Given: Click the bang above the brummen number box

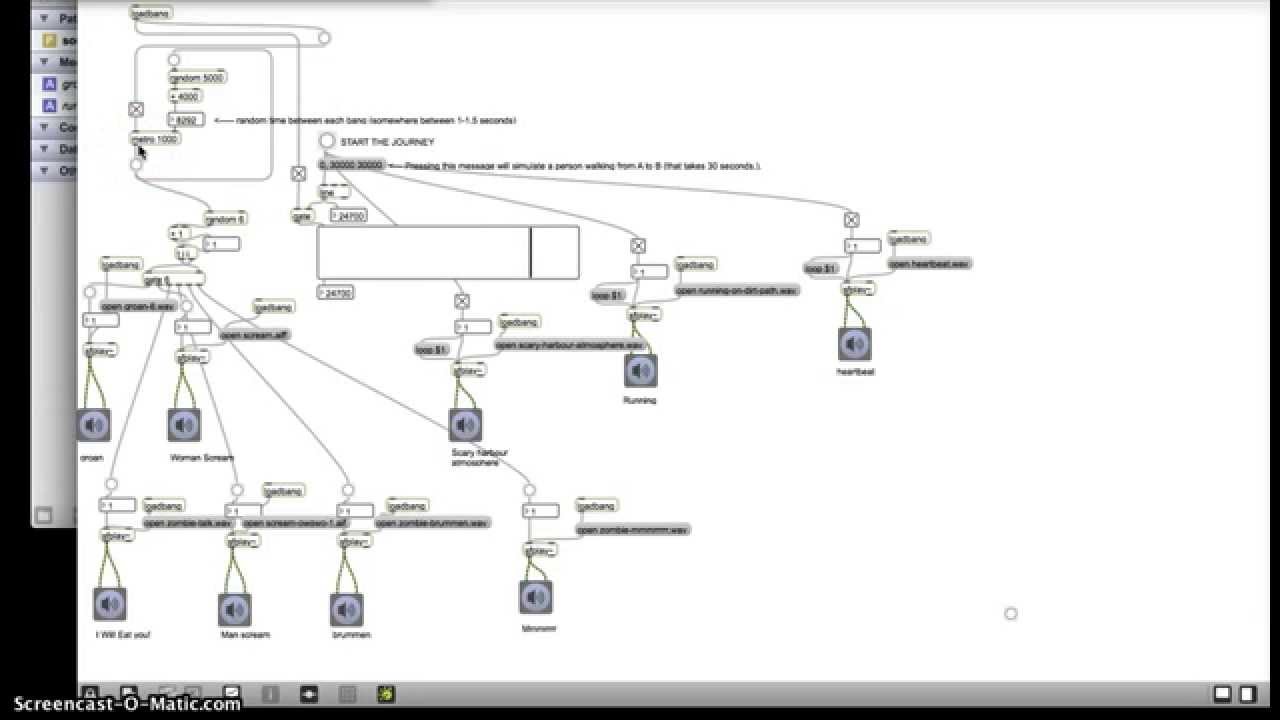Looking at the screenshot, I should click(348, 490).
